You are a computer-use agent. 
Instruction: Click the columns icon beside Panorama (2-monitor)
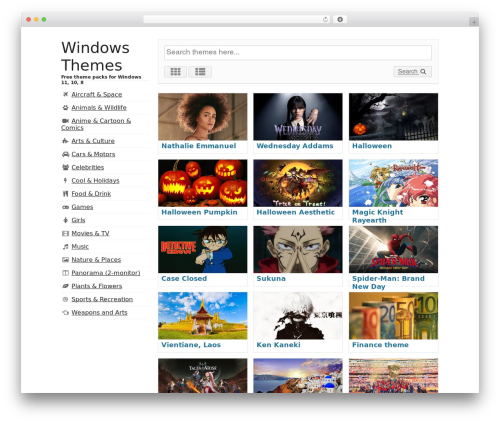click(x=65, y=273)
